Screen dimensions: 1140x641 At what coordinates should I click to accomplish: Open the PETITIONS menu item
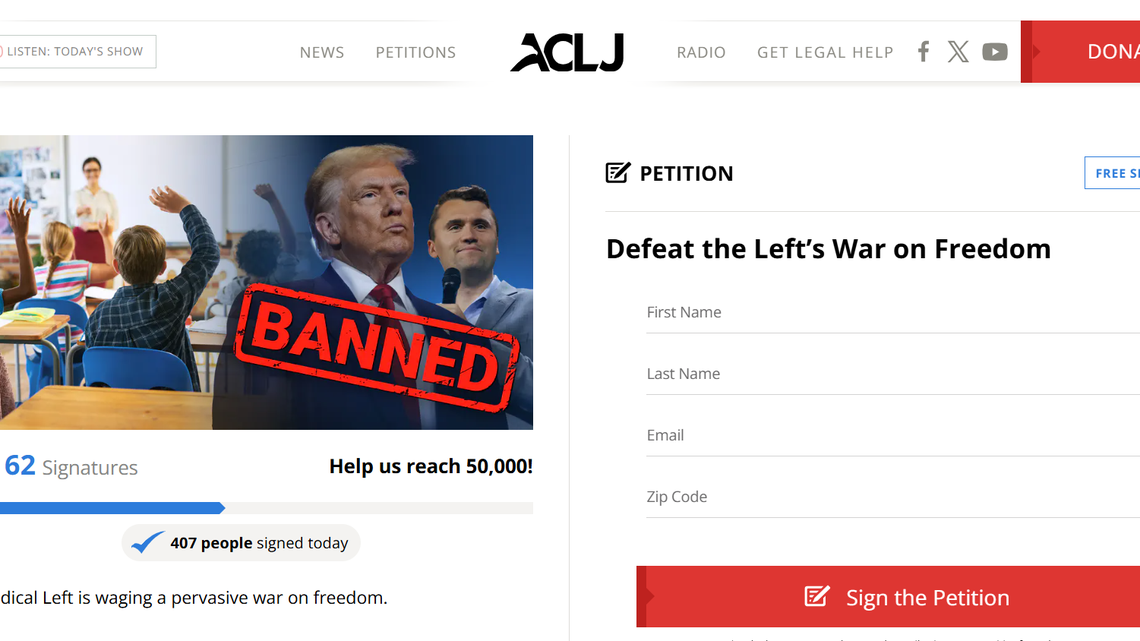pyautogui.click(x=415, y=52)
